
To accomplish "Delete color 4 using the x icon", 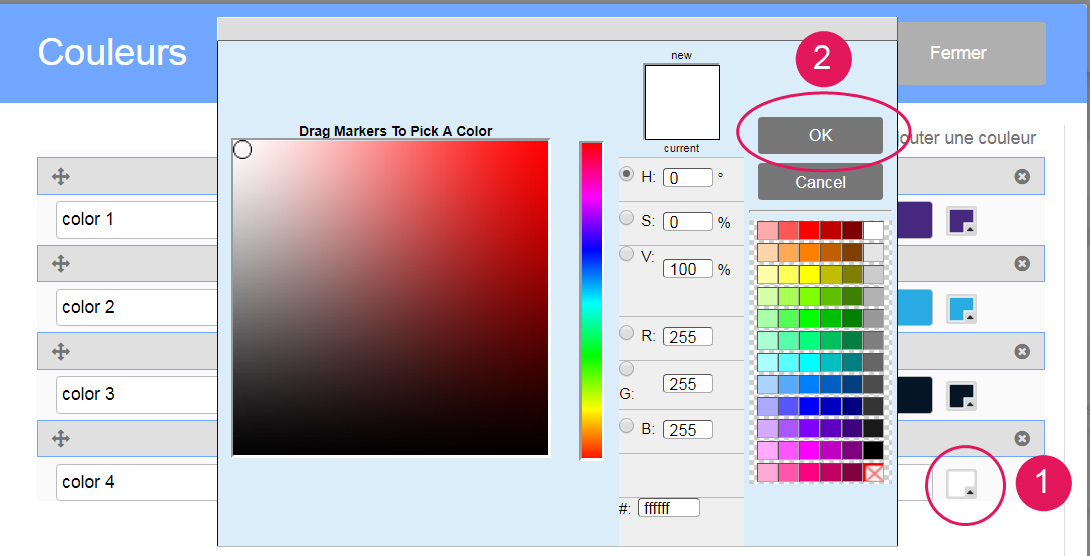I will click(x=1022, y=439).
